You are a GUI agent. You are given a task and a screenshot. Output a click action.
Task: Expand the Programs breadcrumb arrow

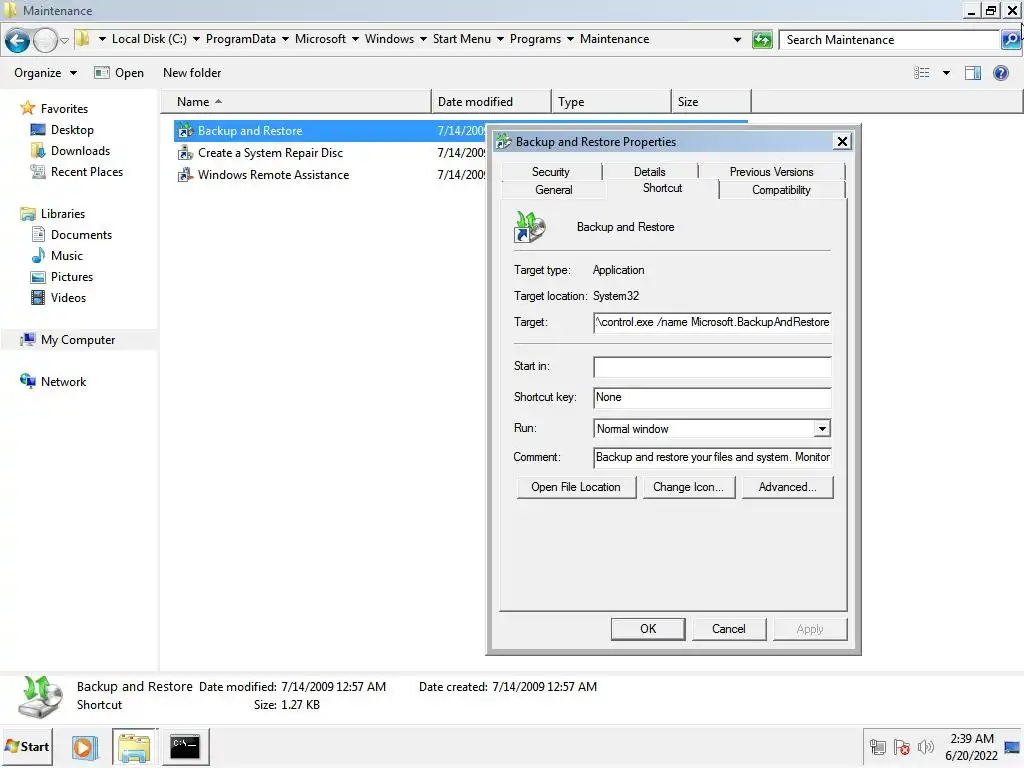point(570,39)
